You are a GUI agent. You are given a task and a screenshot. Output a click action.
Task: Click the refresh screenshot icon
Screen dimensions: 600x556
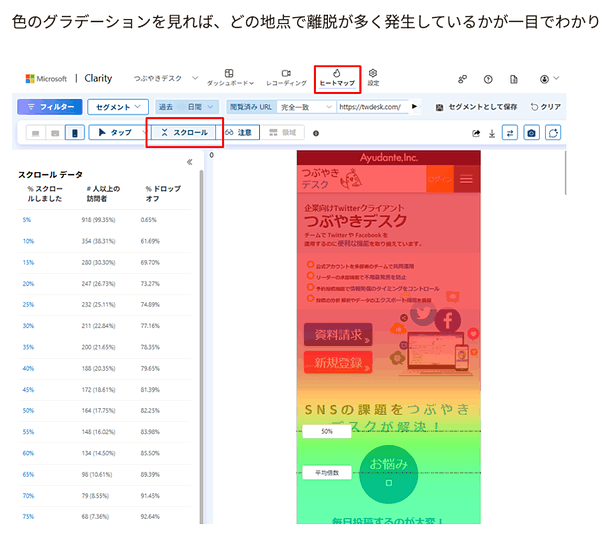point(553,133)
